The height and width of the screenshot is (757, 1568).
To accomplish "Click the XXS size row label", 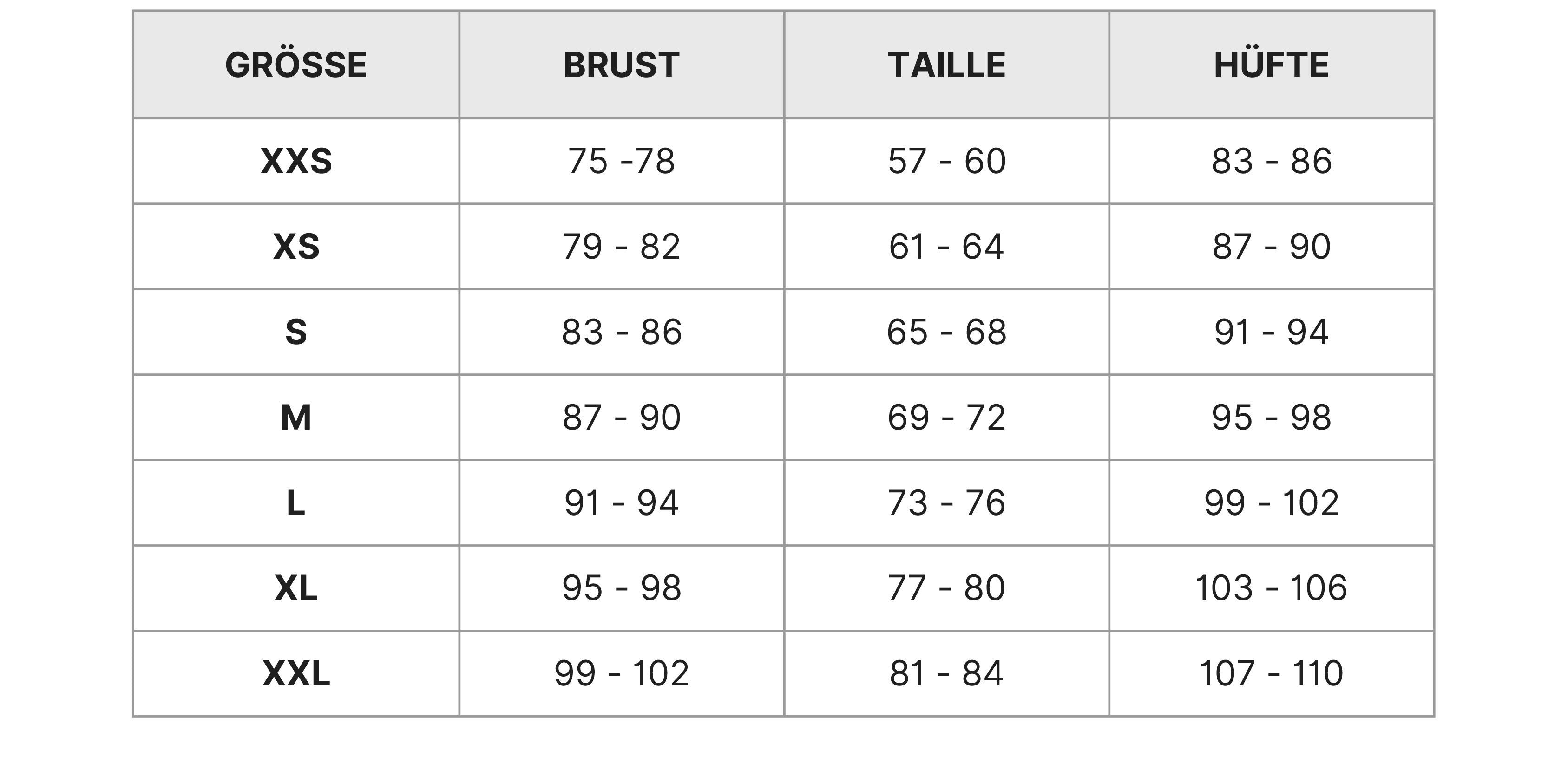I will (296, 161).
